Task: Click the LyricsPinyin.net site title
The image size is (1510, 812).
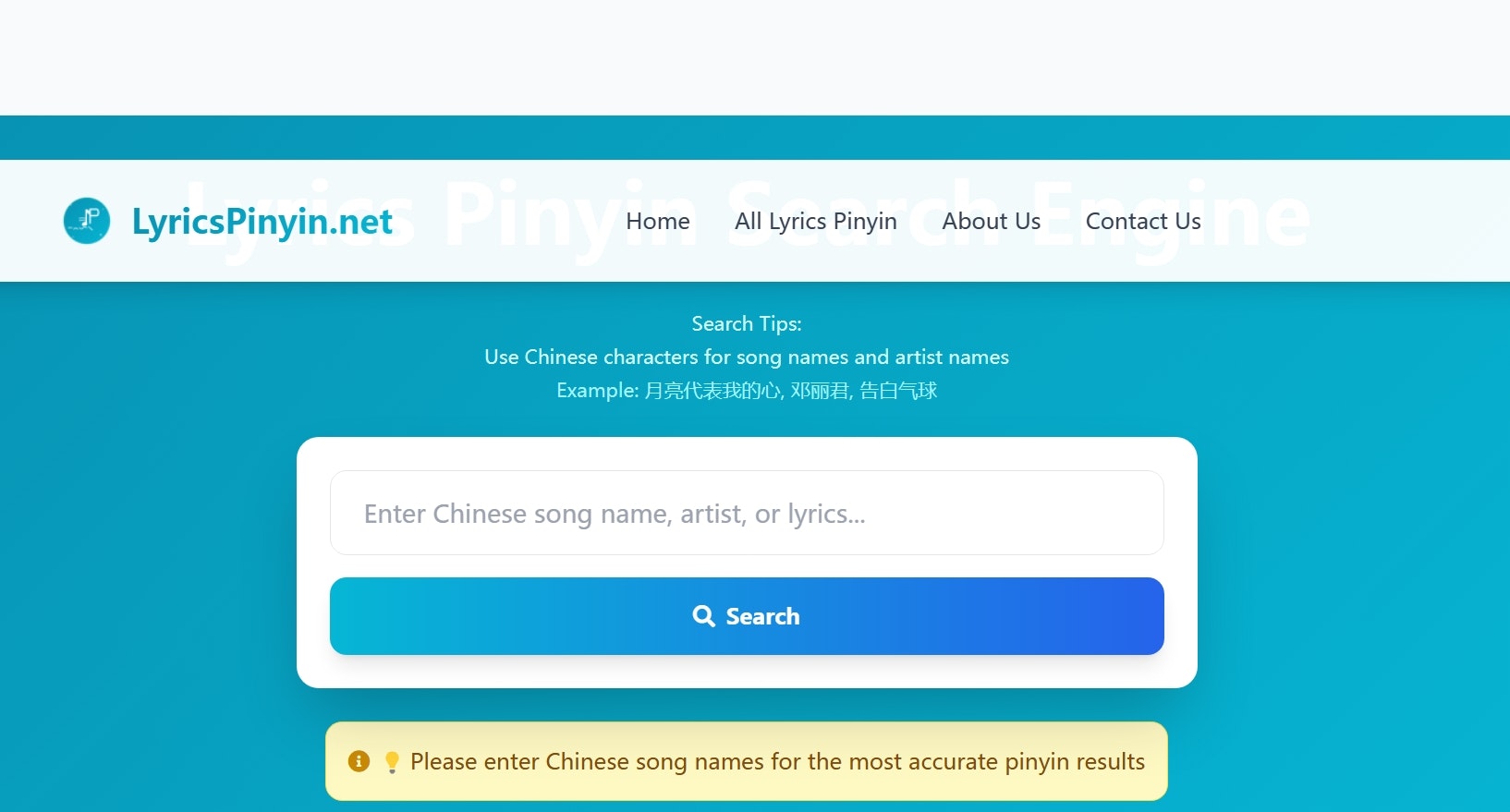Action: pos(262,220)
